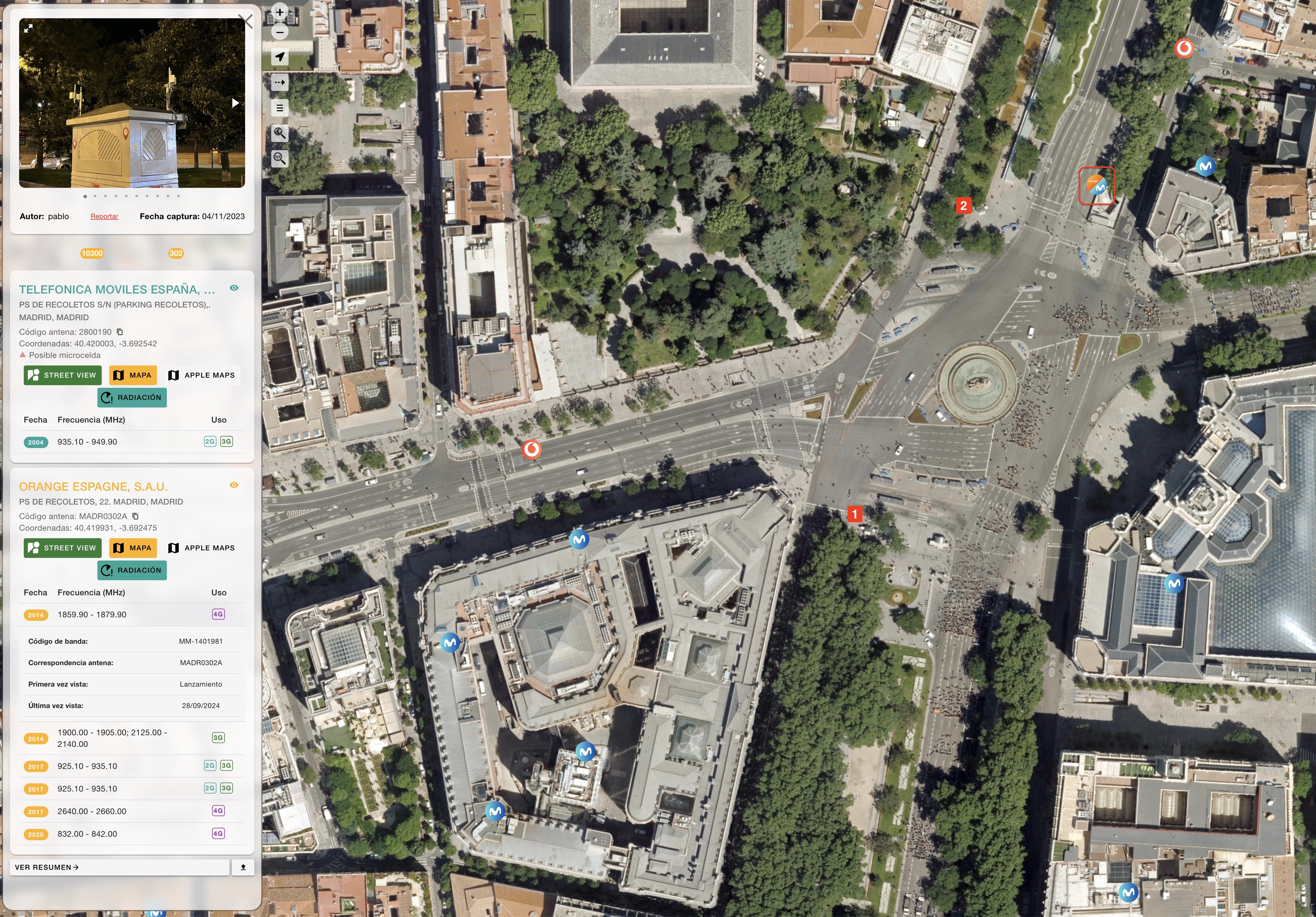Click the 3G badge in 935.10 - 949.90 row

226,442
